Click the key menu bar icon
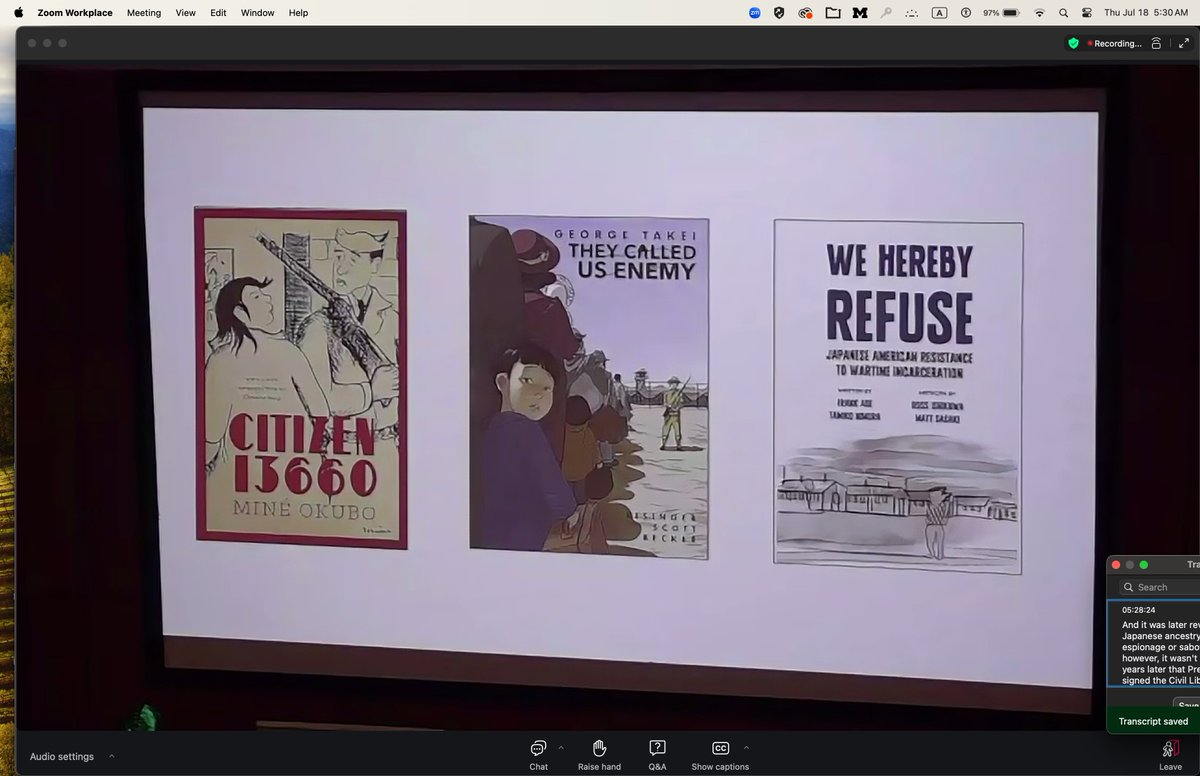The image size is (1200, 776). click(x=885, y=13)
